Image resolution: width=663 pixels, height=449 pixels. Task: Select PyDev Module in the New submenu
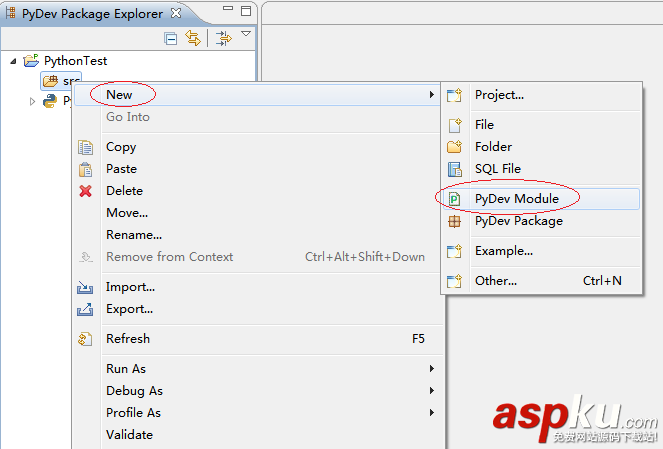tap(541, 199)
